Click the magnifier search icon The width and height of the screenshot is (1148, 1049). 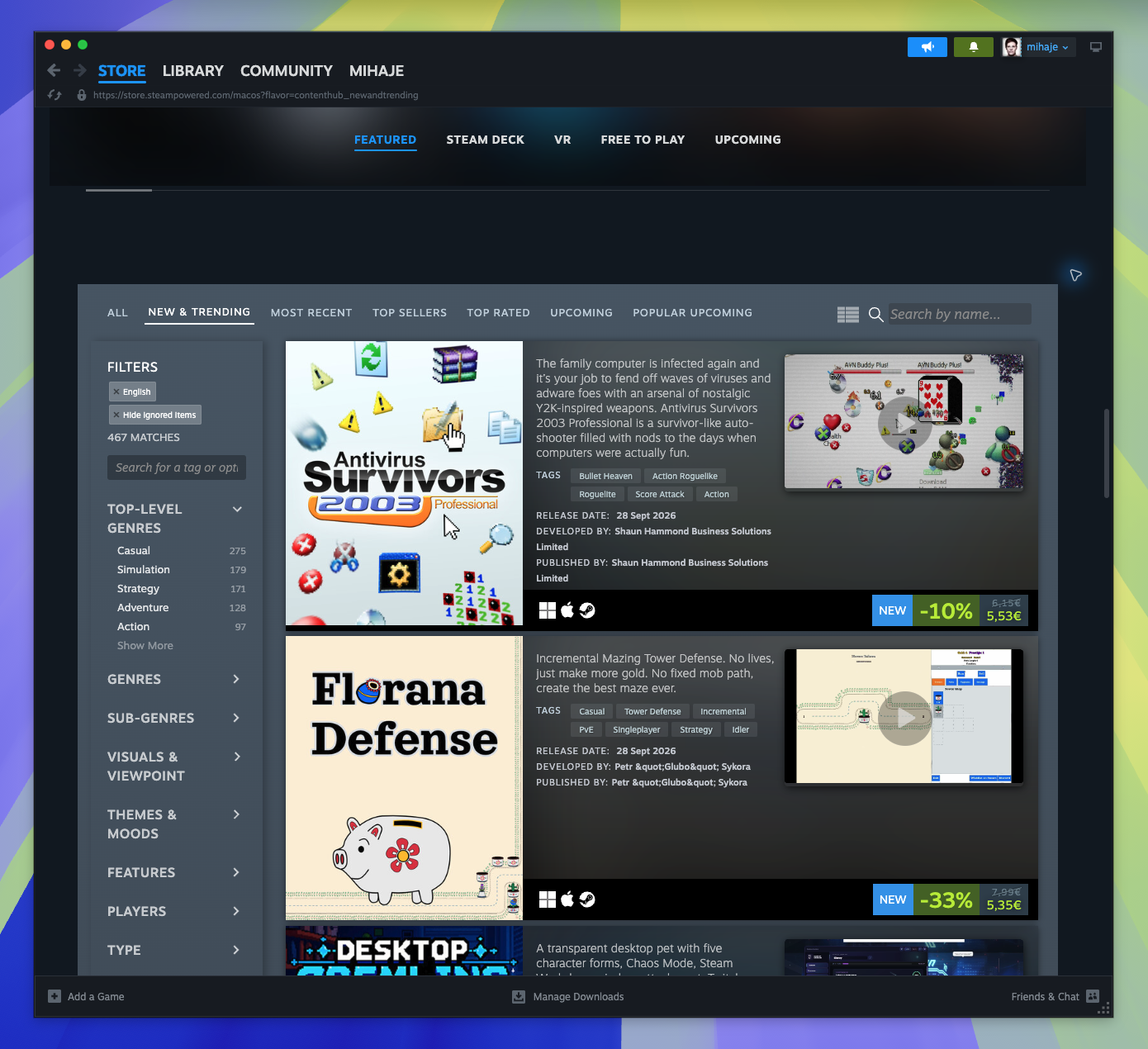(876, 314)
